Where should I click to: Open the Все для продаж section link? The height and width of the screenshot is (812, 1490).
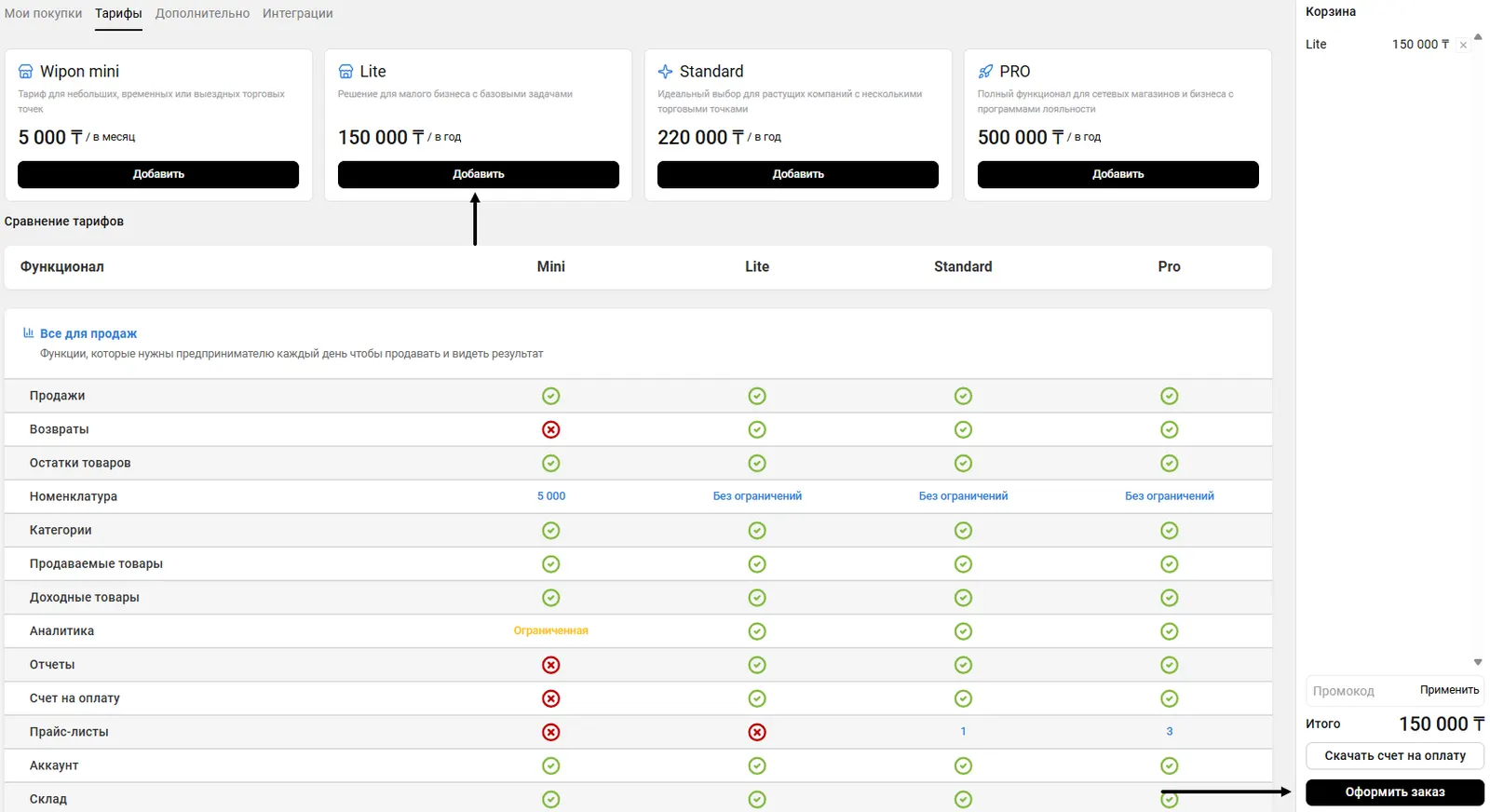pos(88,333)
